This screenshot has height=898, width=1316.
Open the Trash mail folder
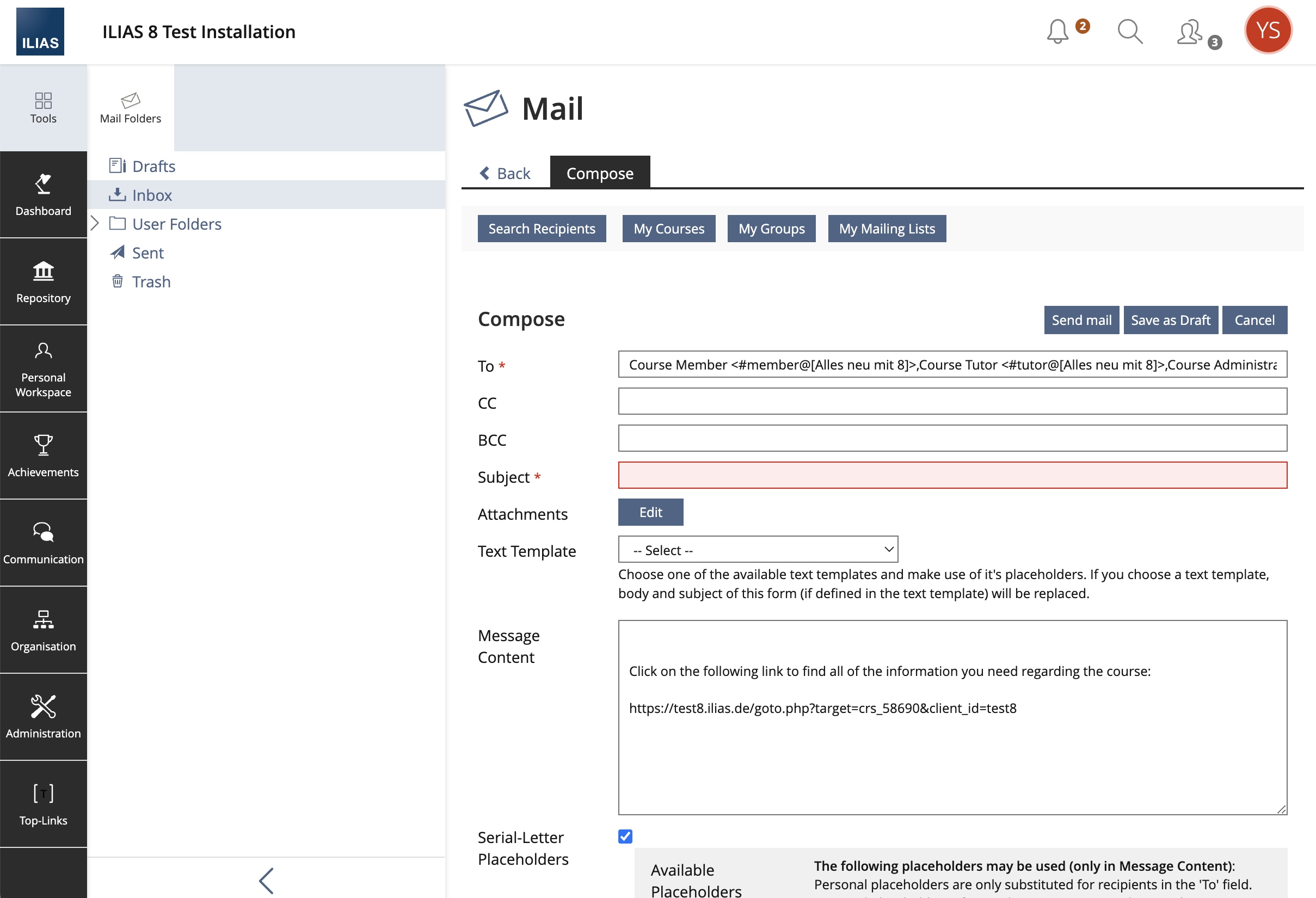[x=151, y=281]
